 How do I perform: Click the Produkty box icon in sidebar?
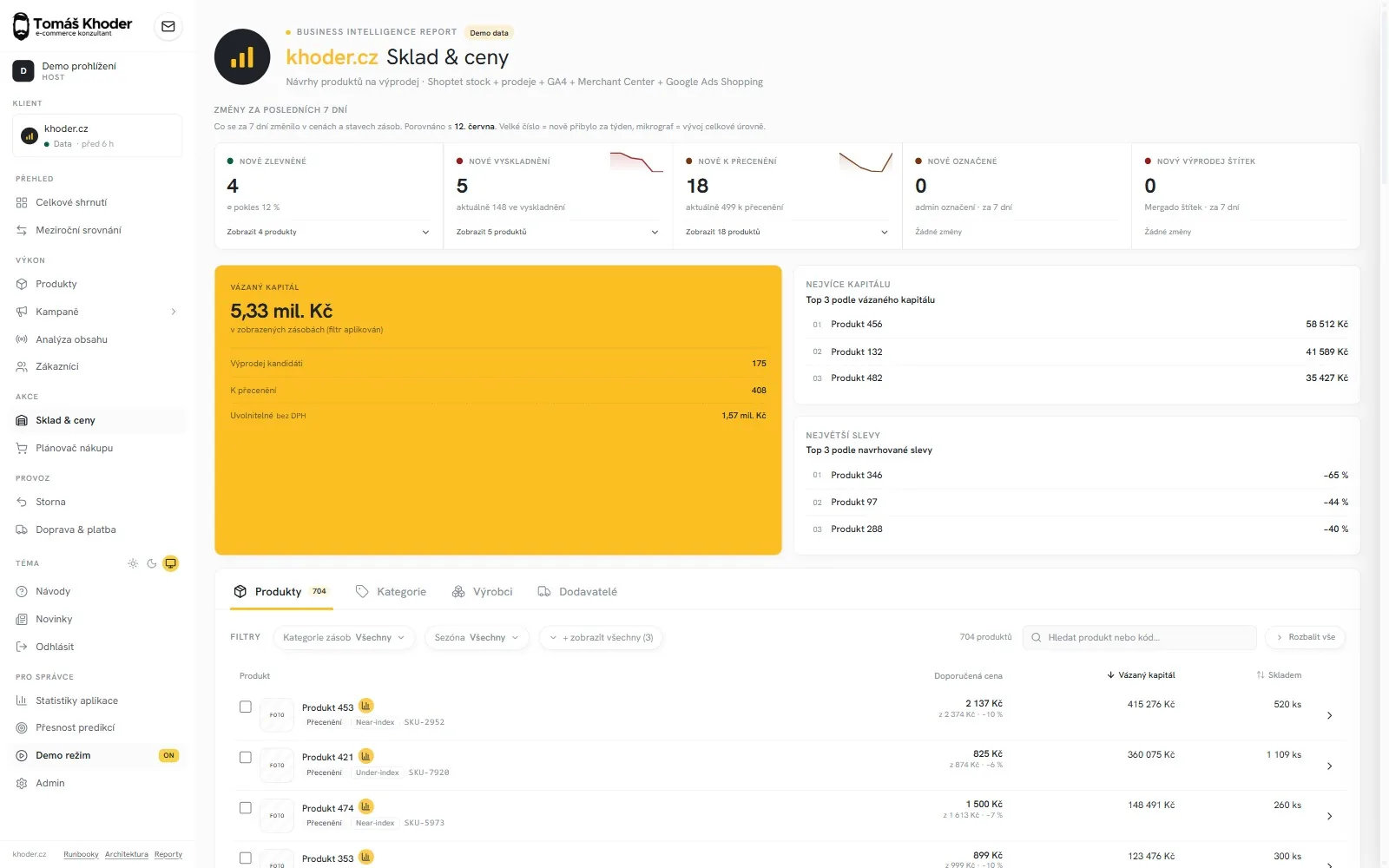point(22,284)
